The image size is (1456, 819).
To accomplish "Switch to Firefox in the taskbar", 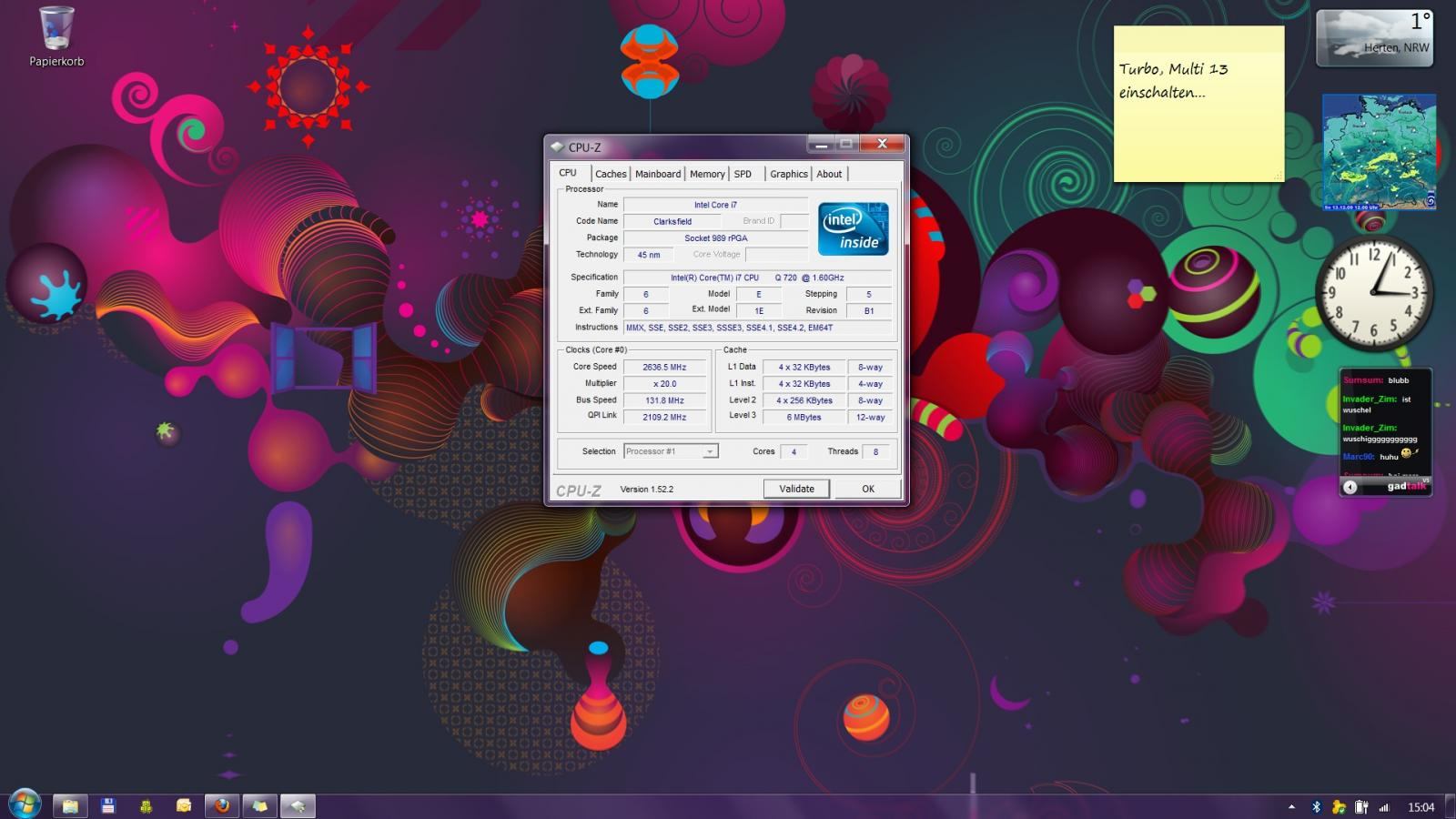I will click(x=221, y=805).
